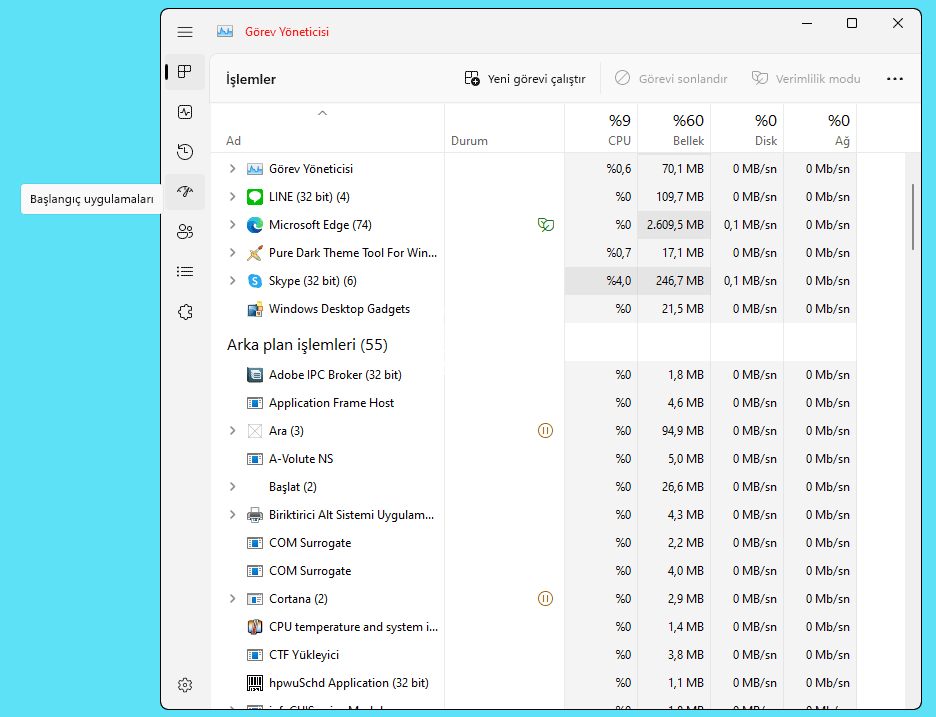Open the three-dot more options menu
This screenshot has width=936, height=717.
(895, 79)
